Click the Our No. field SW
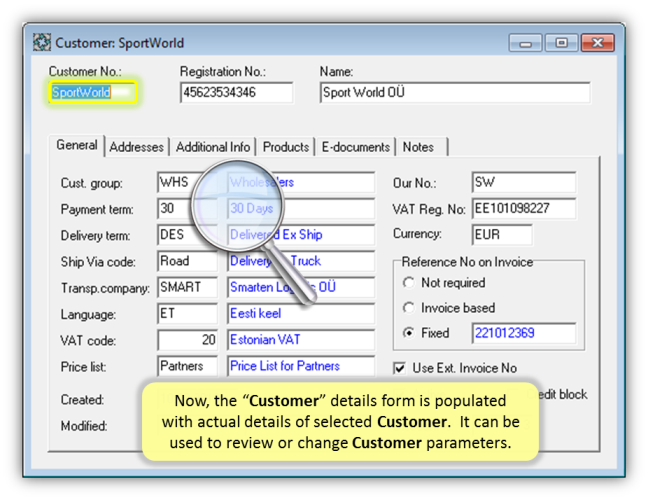 pyautogui.click(x=524, y=182)
